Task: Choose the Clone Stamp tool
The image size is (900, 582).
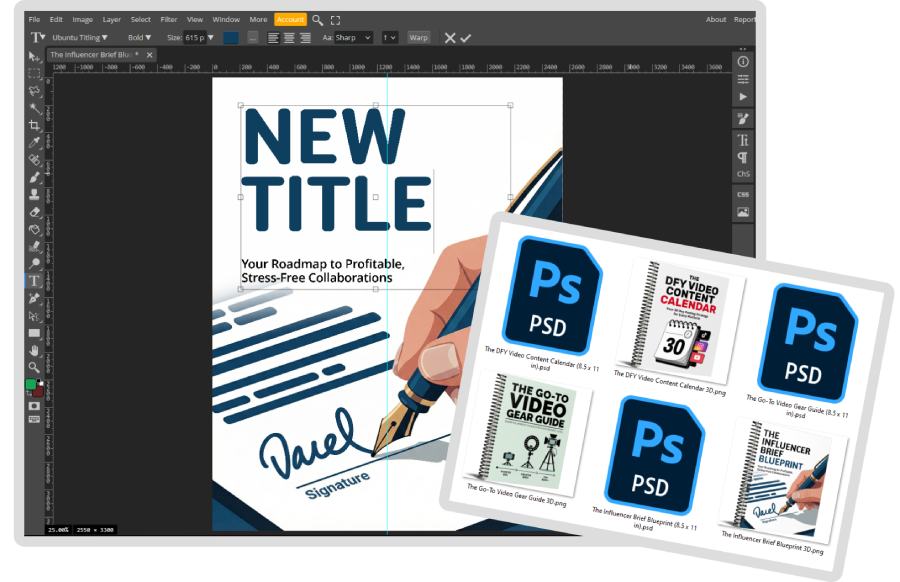Action: 34,195
